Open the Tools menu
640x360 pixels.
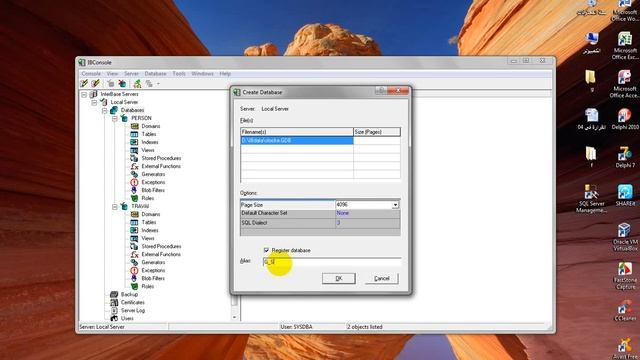pyautogui.click(x=179, y=73)
